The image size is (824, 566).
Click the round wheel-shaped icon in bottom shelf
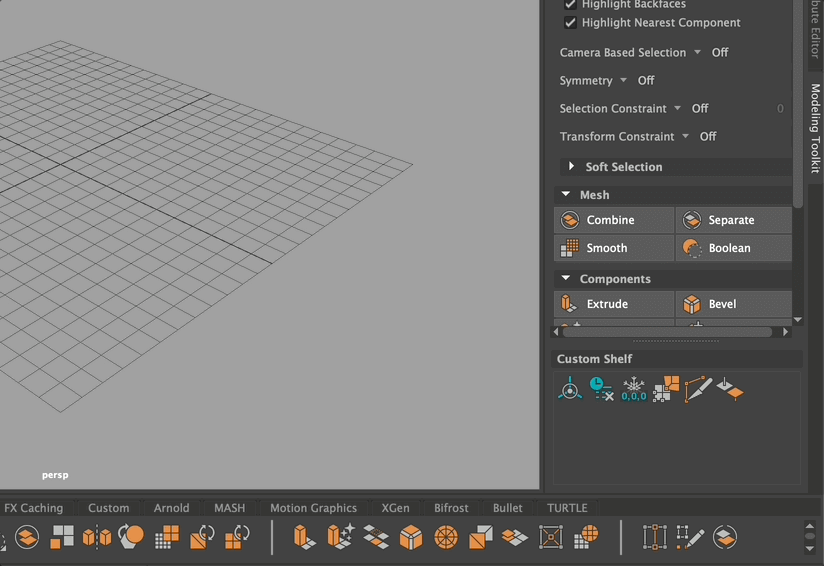pyautogui.click(x=446, y=537)
